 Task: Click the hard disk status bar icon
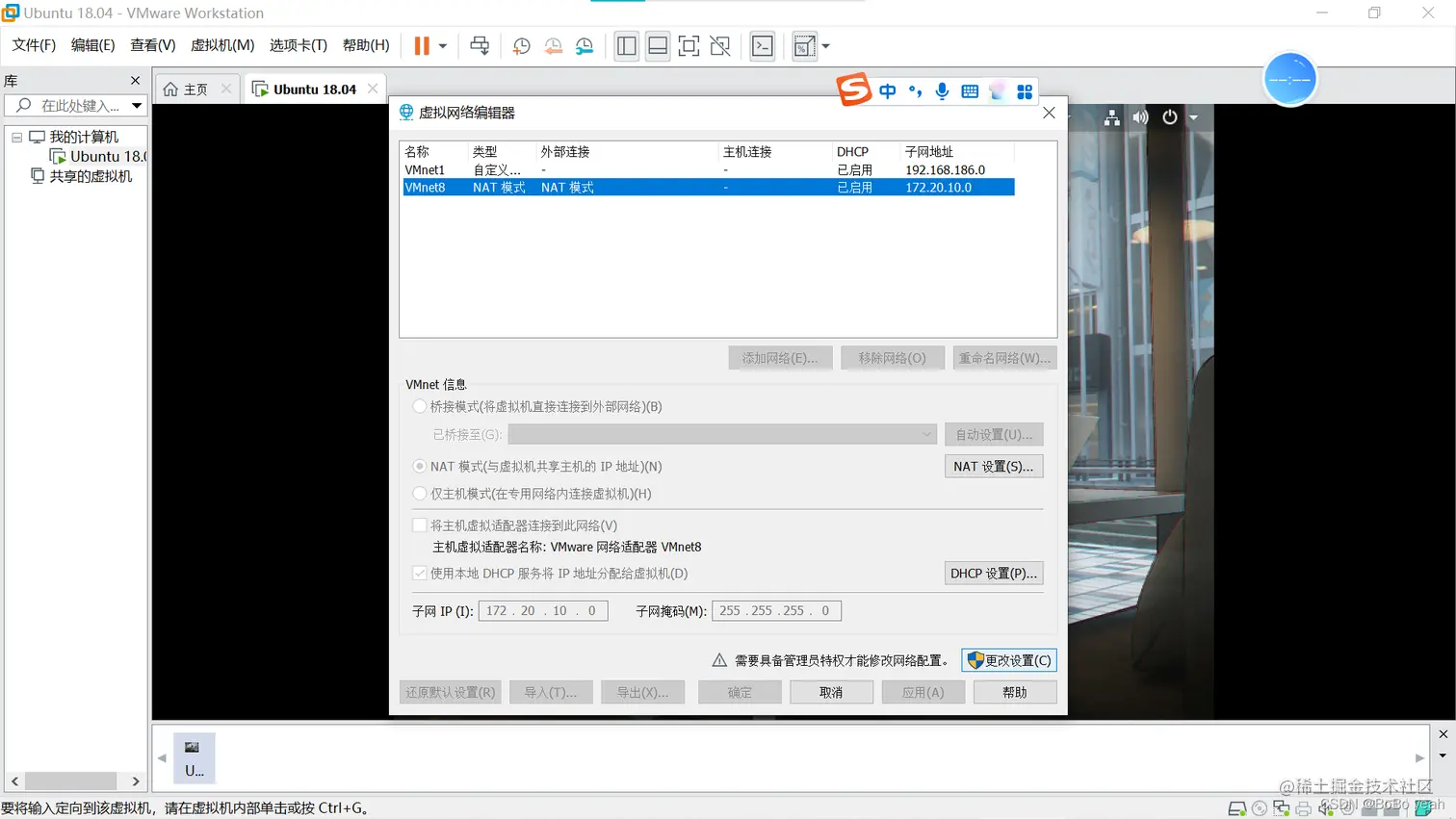1237,808
